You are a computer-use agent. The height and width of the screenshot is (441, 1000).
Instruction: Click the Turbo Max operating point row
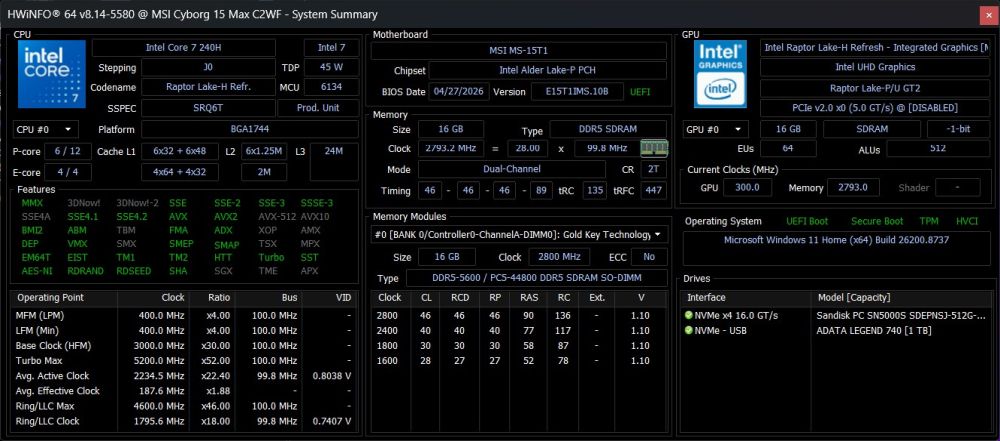tap(184, 361)
